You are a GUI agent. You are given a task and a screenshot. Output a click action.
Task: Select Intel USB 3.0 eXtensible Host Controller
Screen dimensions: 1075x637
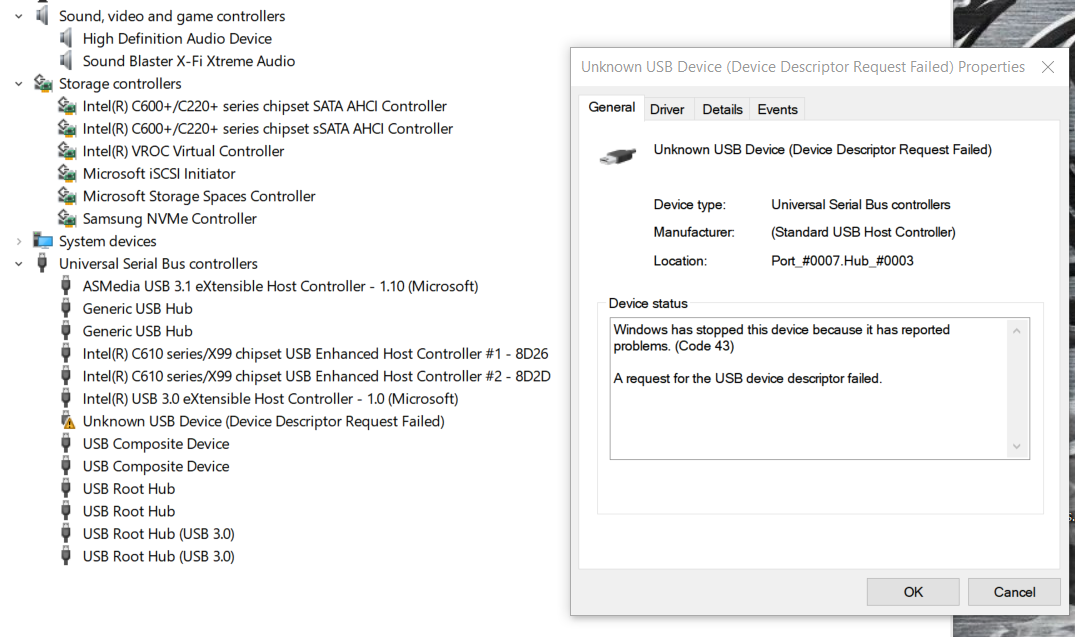coord(270,399)
